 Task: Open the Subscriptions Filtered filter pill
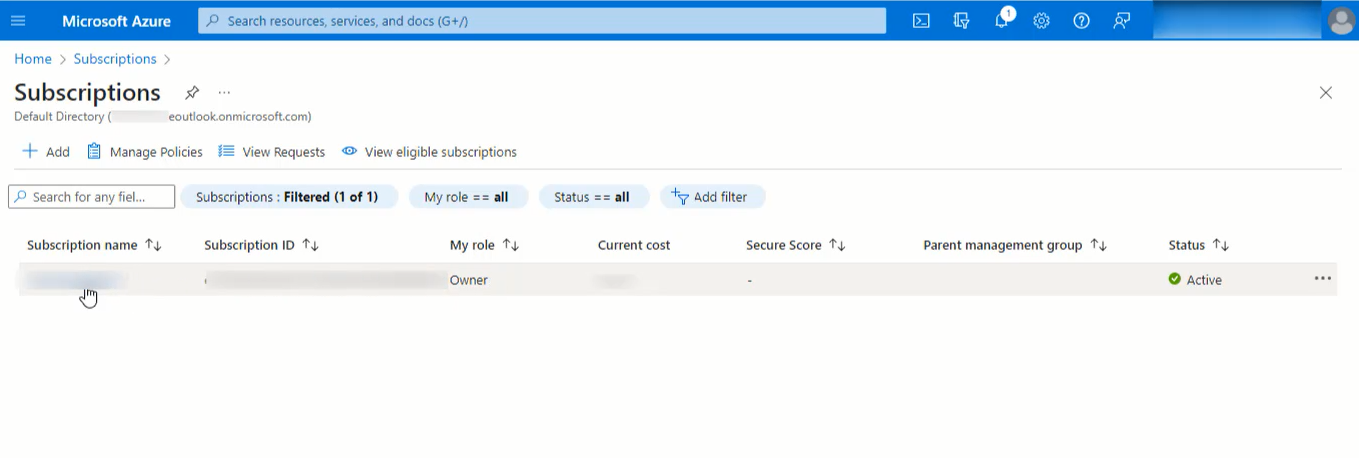coord(288,197)
